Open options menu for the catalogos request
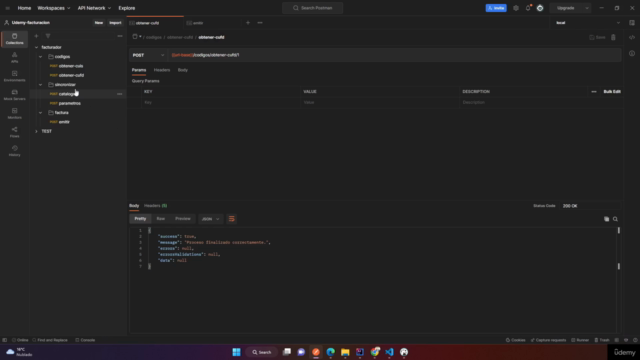 click(120, 94)
